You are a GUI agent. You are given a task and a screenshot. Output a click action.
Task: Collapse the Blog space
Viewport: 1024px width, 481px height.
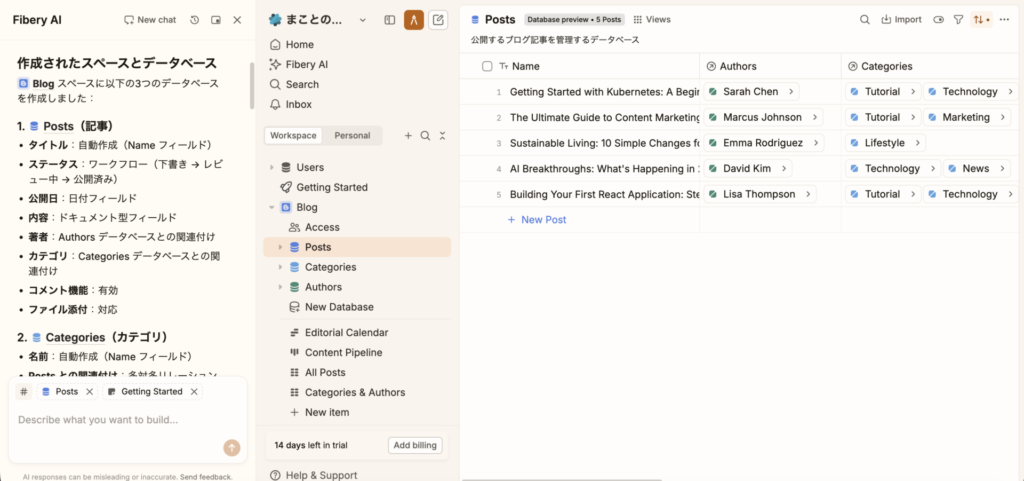click(272, 208)
